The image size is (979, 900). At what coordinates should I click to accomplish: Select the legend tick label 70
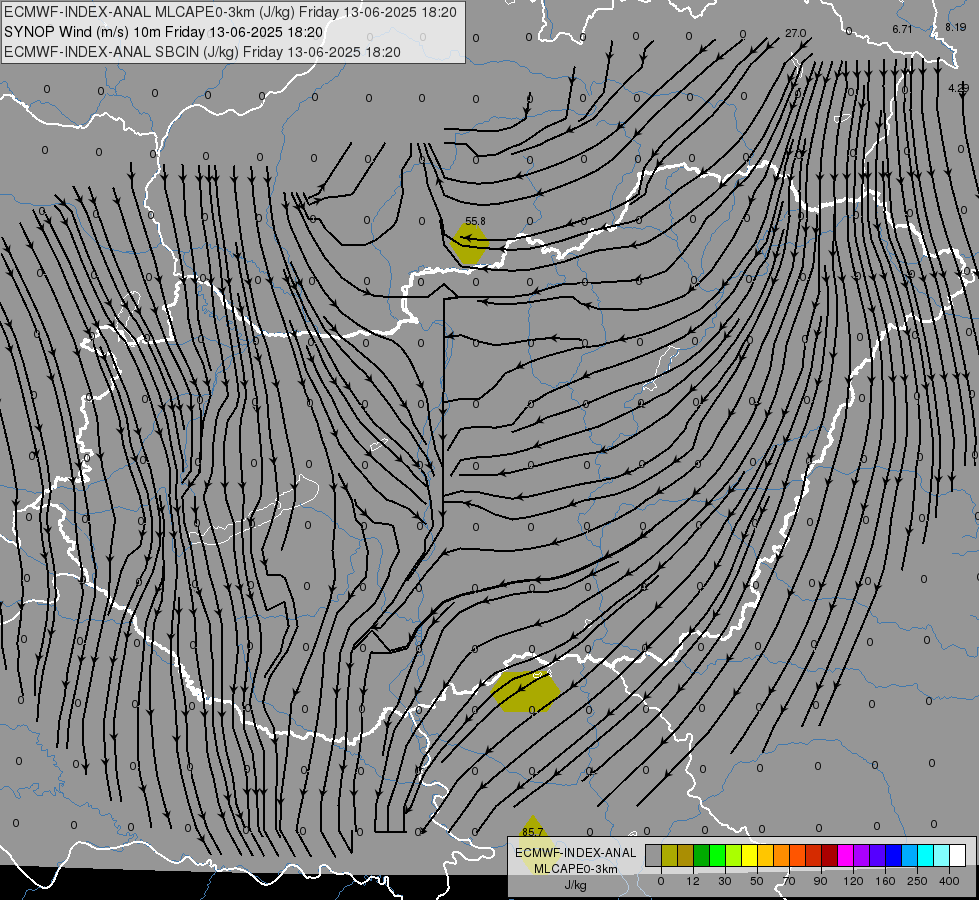pyautogui.click(x=789, y=881)
